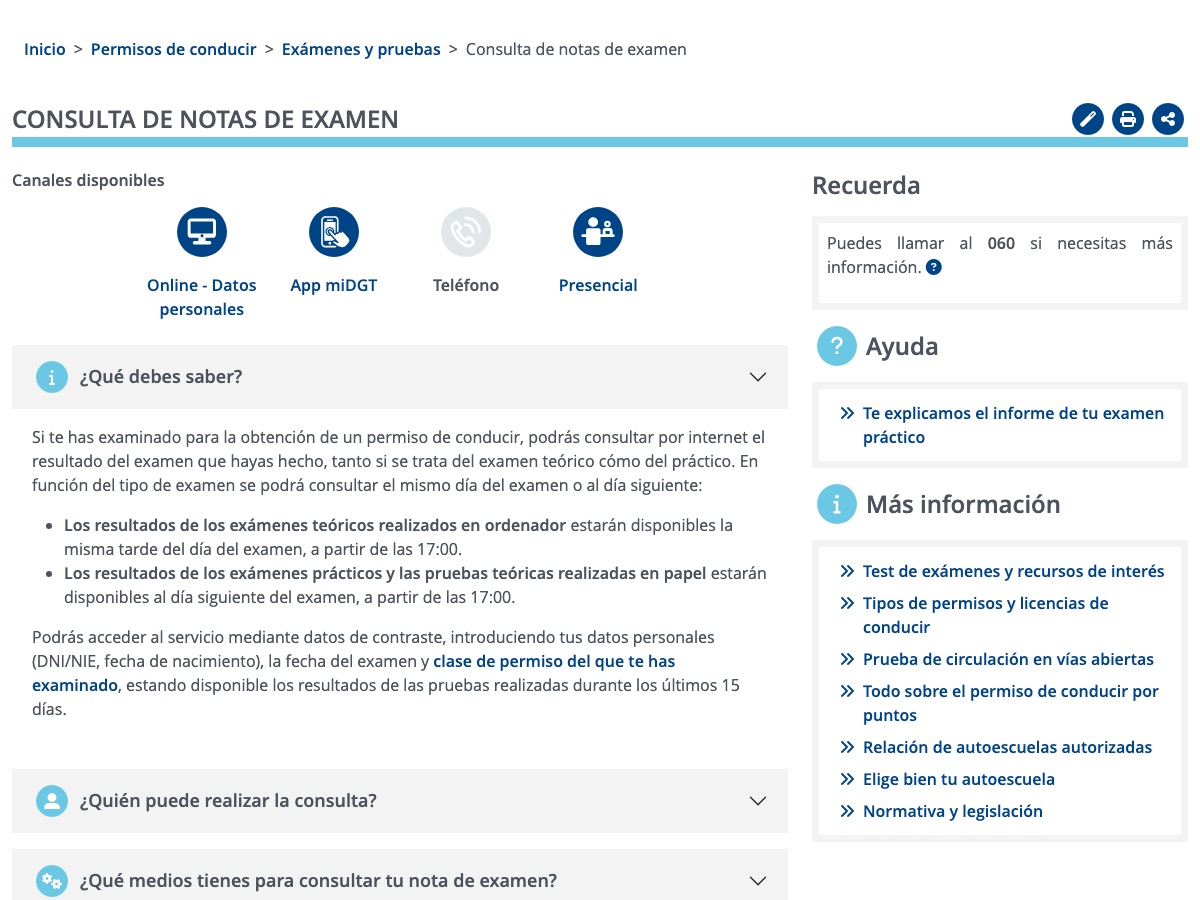
Task: Click the print page icon
Action: coord(1128,119)
